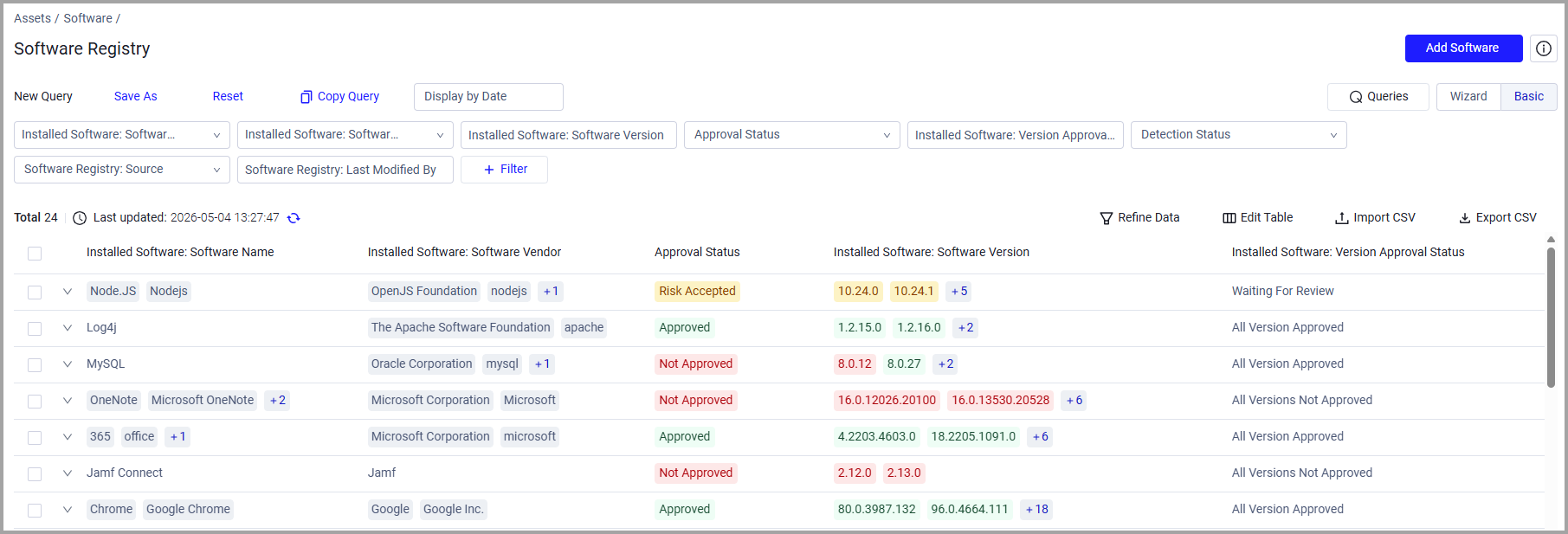Image resolution: width=1568 pixels, height=534 pixels.
Task: Click Software Registry: Last Modified By field
Action: (345, 170)
